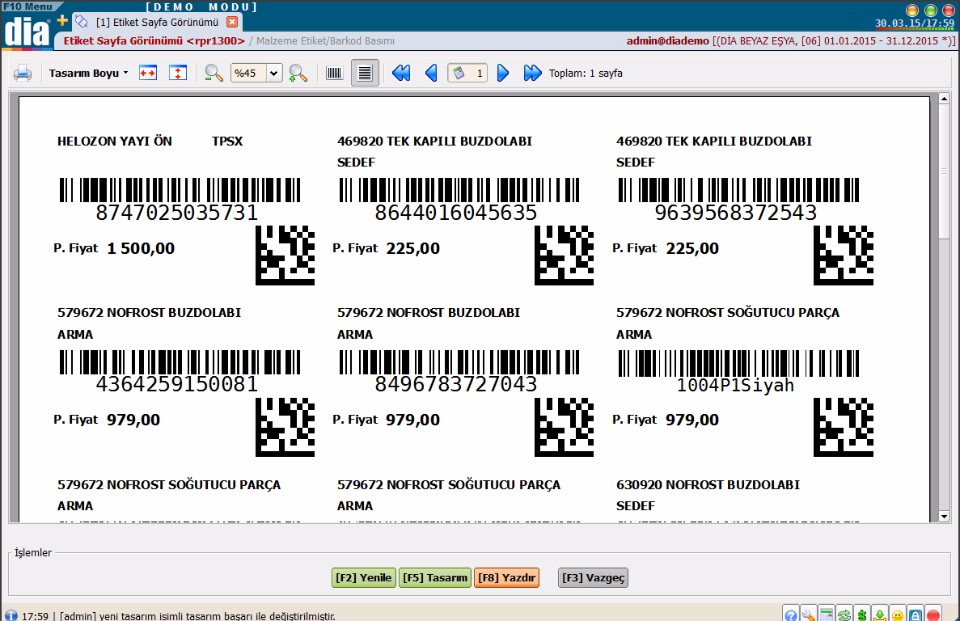
Task: Click the HELOZON YAYI ÖN label text
Action: coord(114,141)
